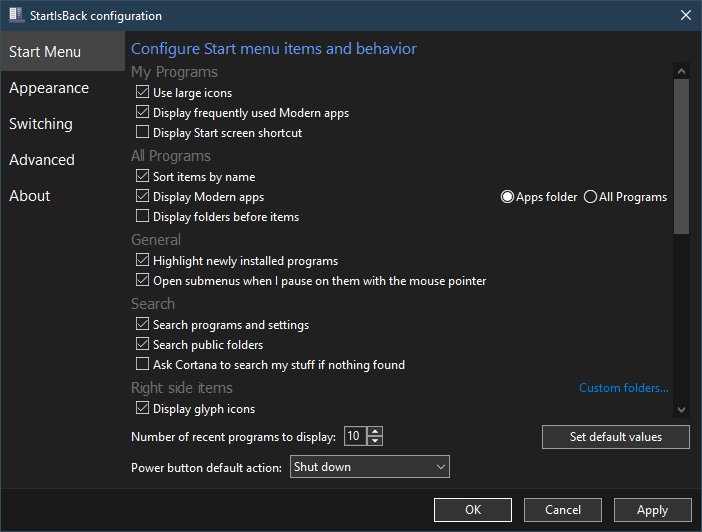Screen dimensions: 702x532
Task: Toggle Display glyph icons checkbox
Action: (142, 408)
